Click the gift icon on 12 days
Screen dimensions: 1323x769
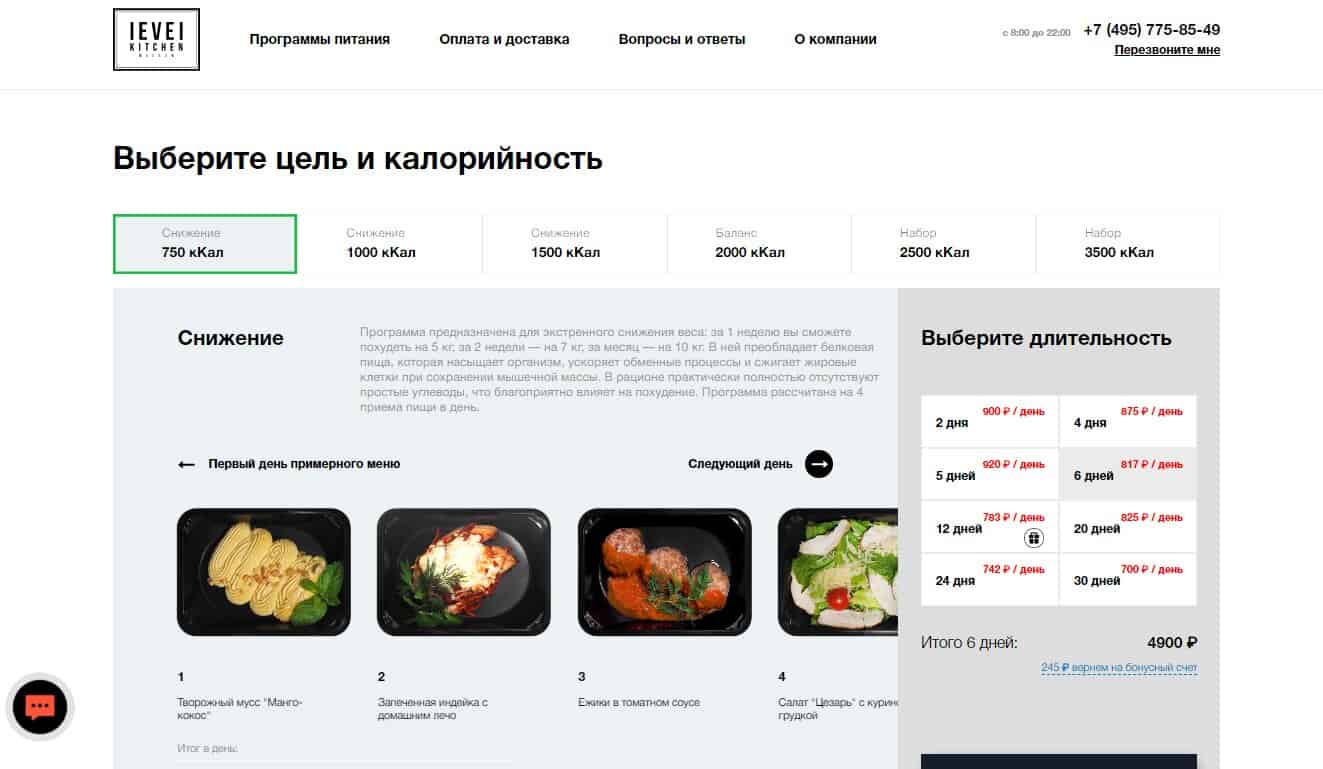pos(1034,538)
